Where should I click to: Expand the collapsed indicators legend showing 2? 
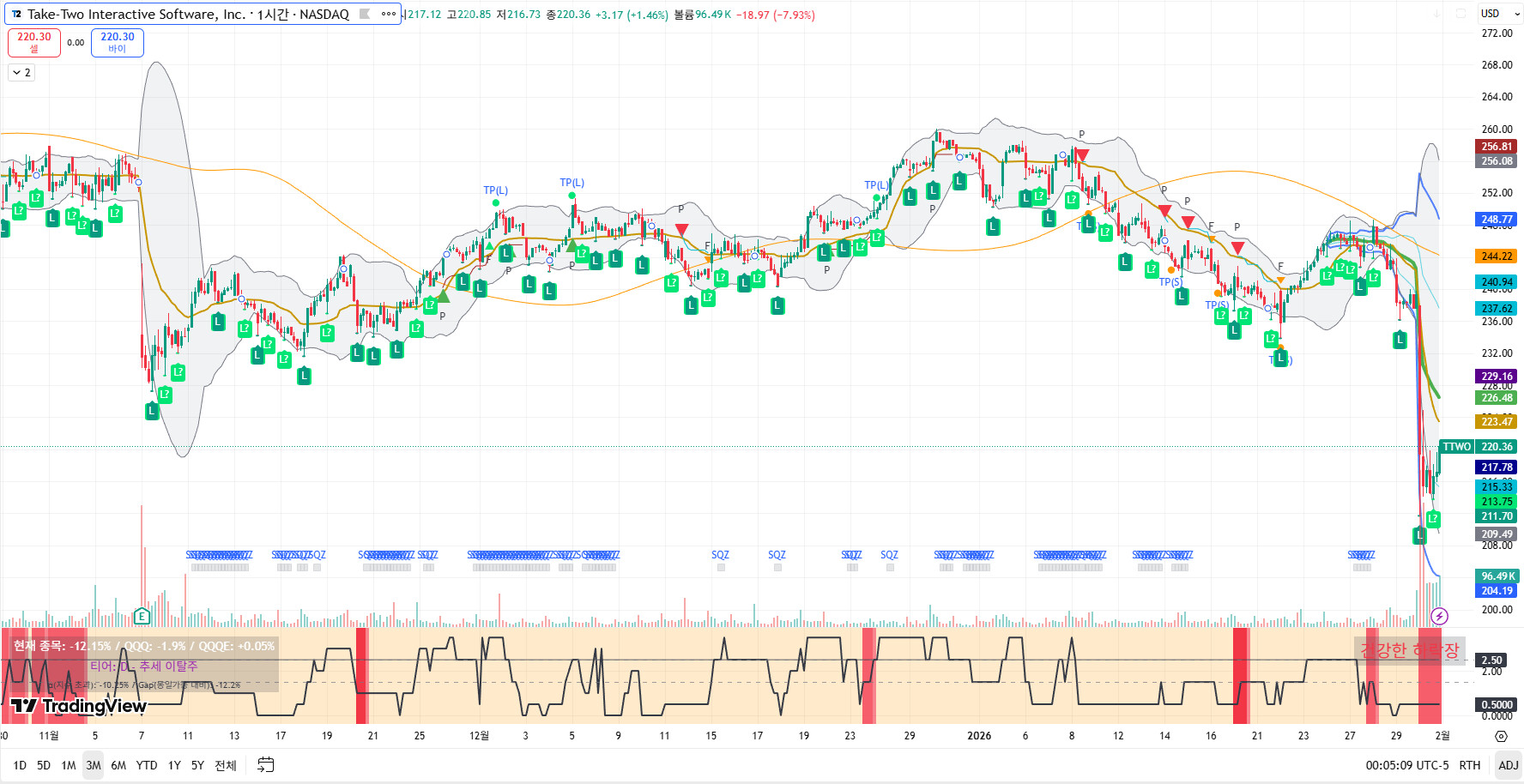coord(21,73)
